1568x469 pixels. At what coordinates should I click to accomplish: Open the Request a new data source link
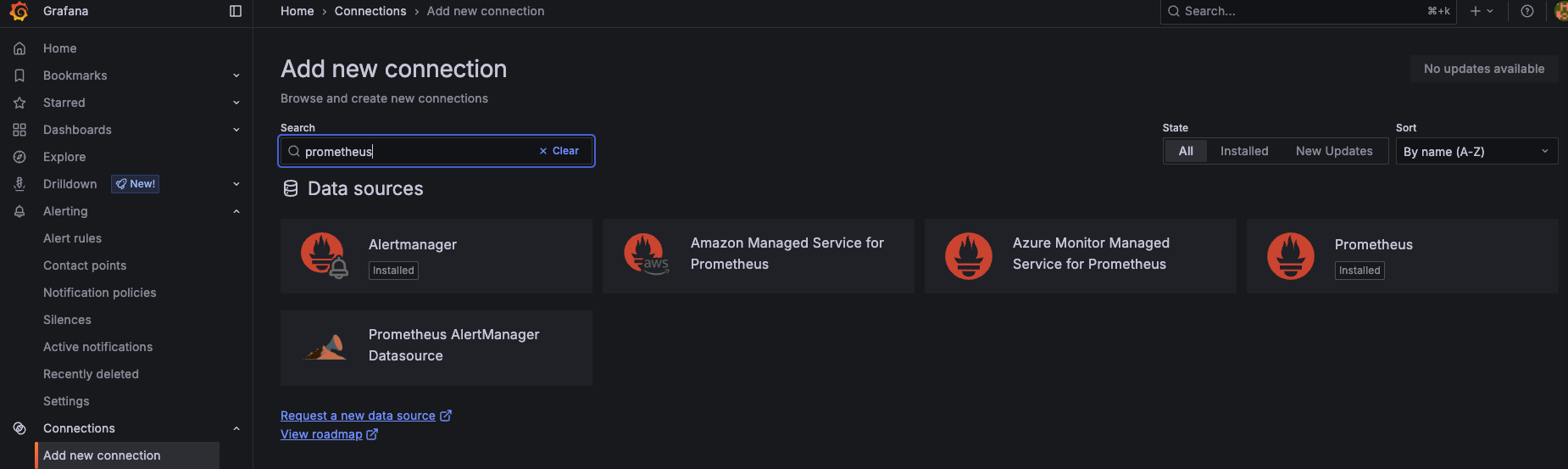pos(358,416)
